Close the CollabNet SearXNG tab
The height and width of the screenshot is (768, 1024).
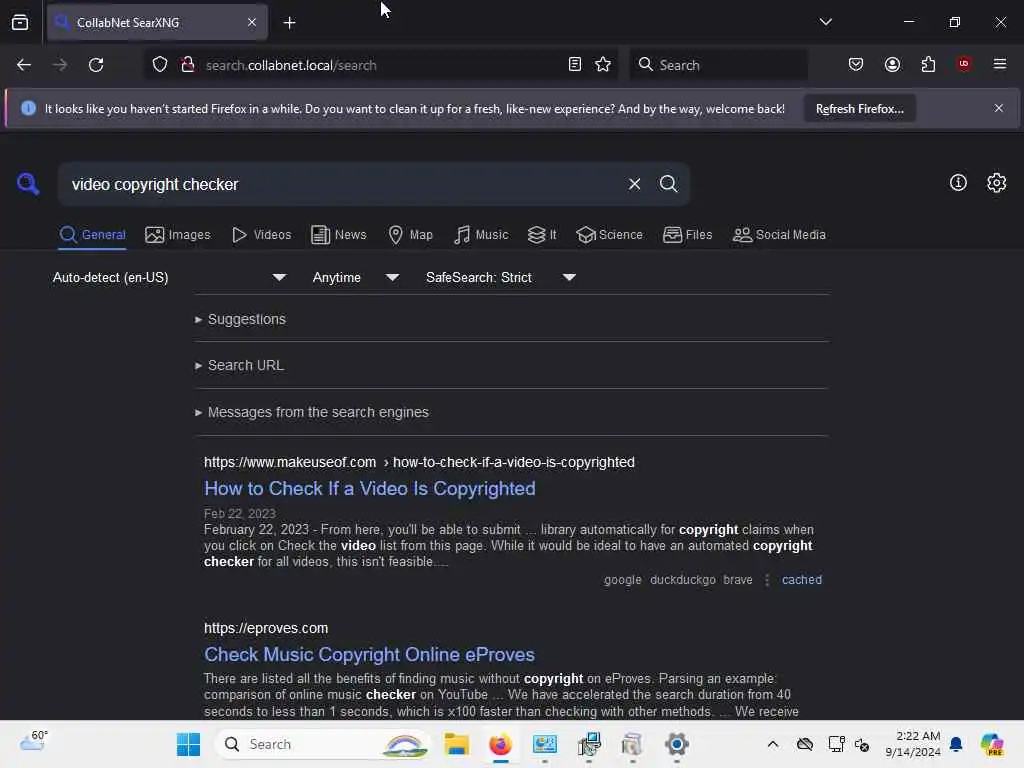(x=252, y=22)
